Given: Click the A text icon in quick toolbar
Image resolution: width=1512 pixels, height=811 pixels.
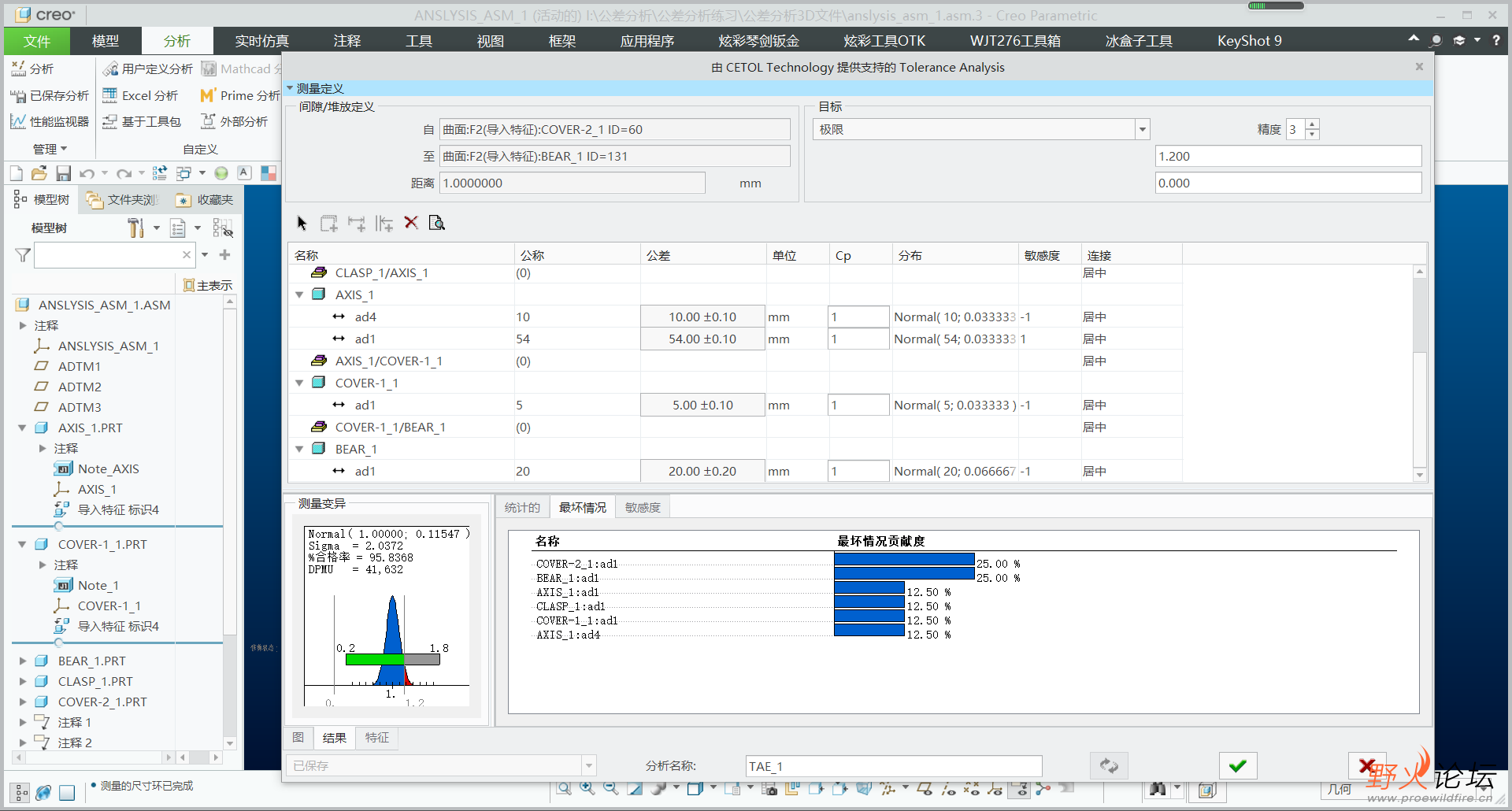Looking at the screenshot, I should point(245,172).
